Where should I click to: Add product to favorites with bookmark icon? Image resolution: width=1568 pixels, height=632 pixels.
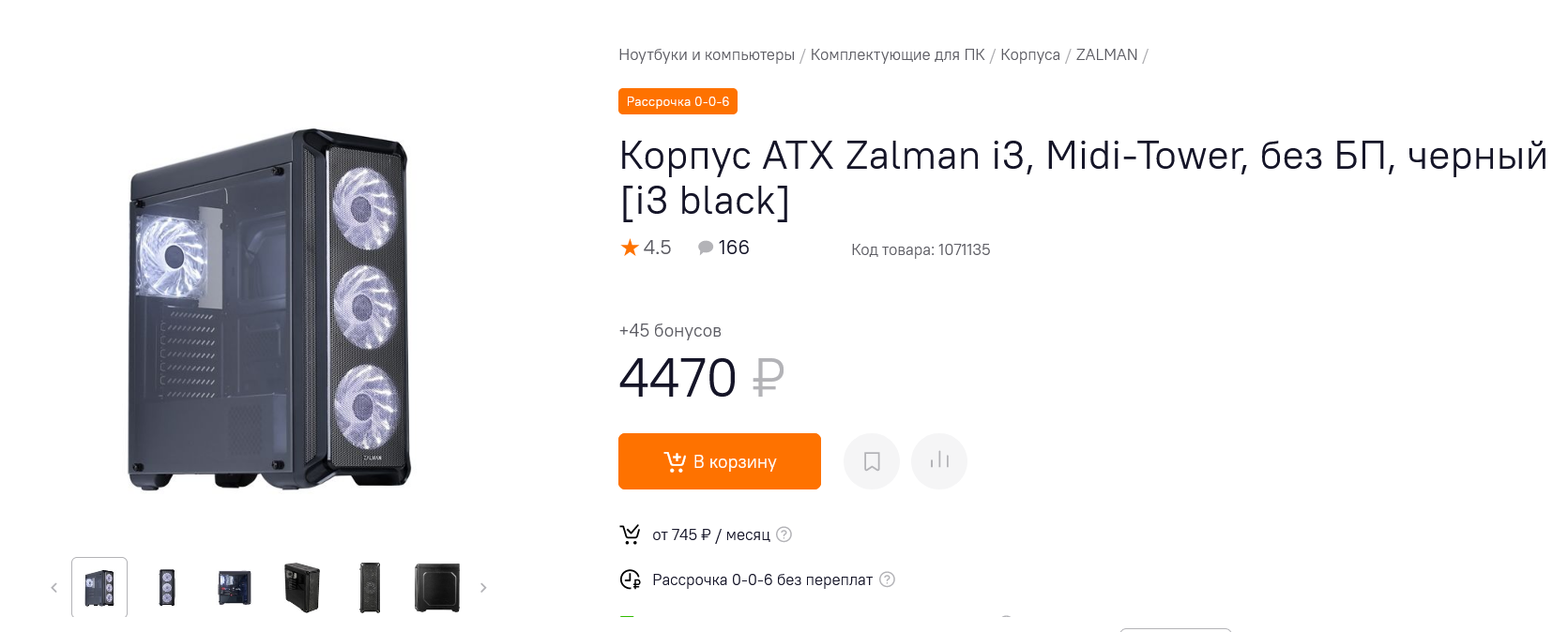[x=872, y=461]
